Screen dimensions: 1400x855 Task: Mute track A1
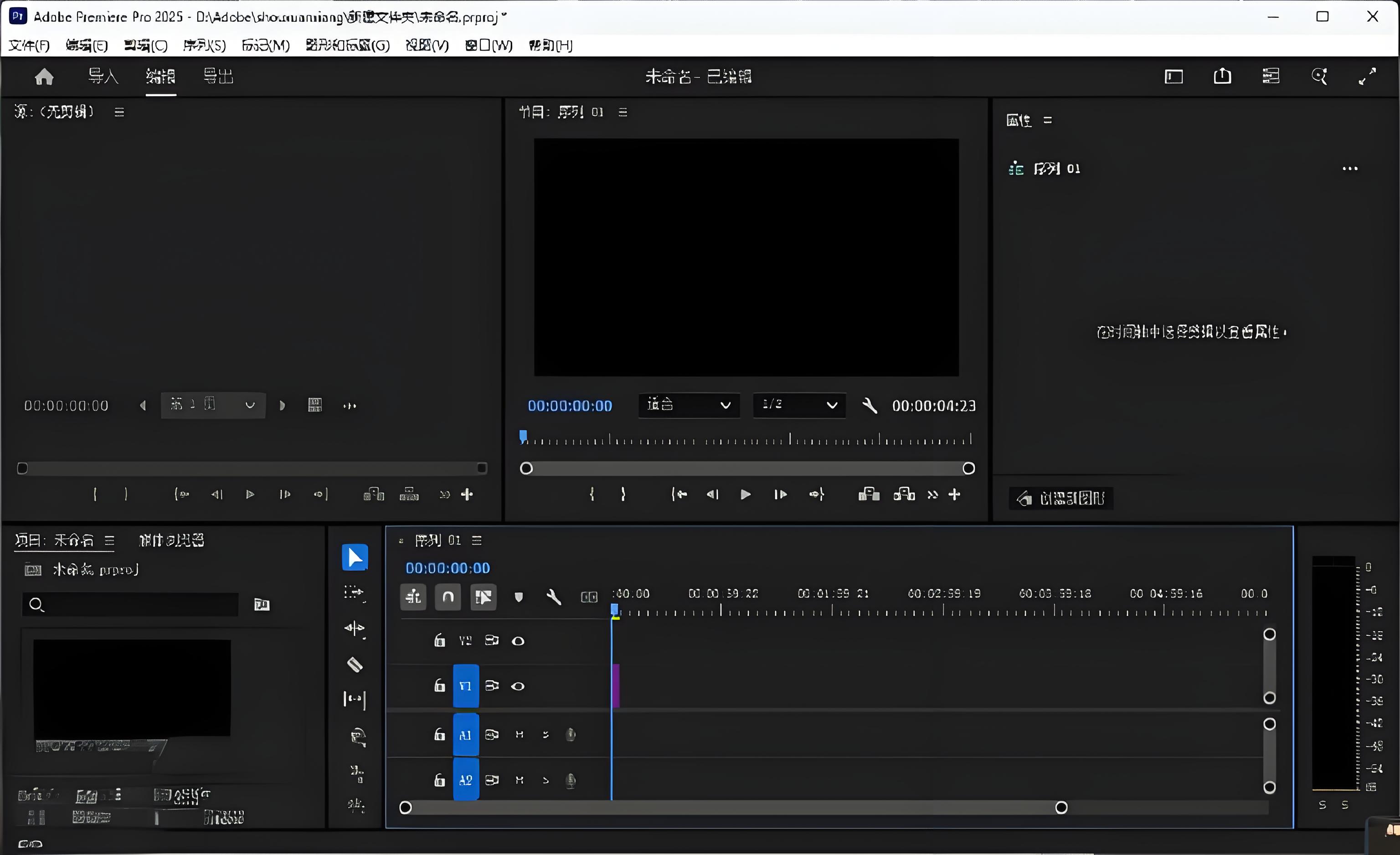click(520, 735)
